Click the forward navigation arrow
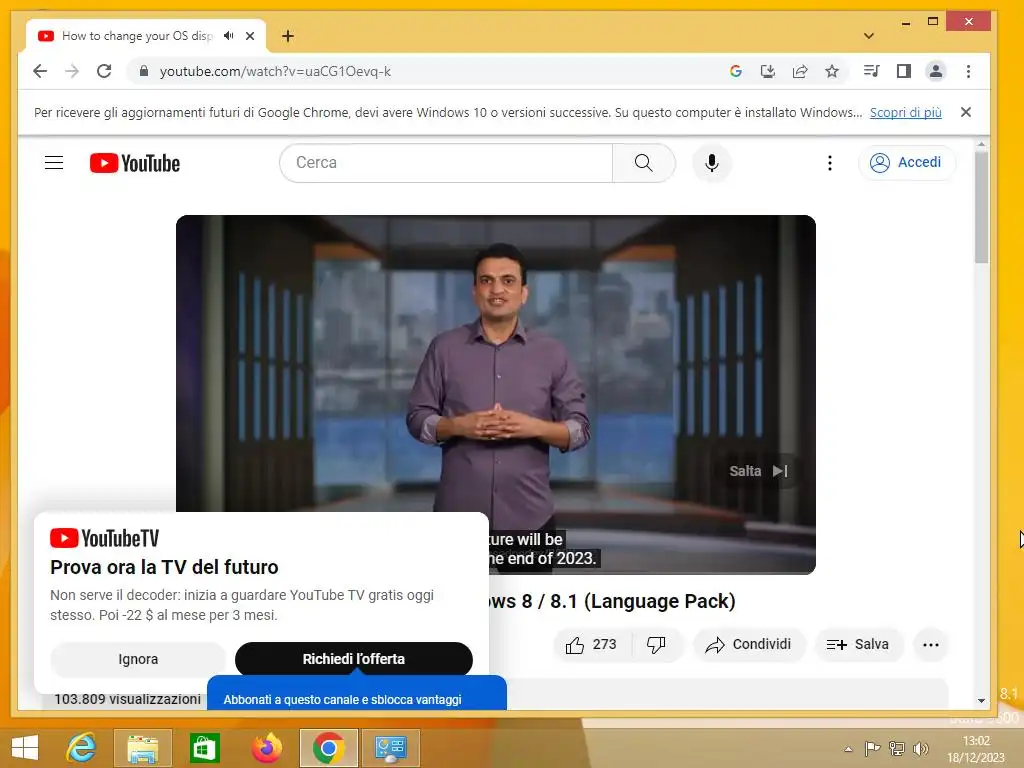The width and height of the screenshot is (1024, 768). pyautogui.click(x=72, y=71)
